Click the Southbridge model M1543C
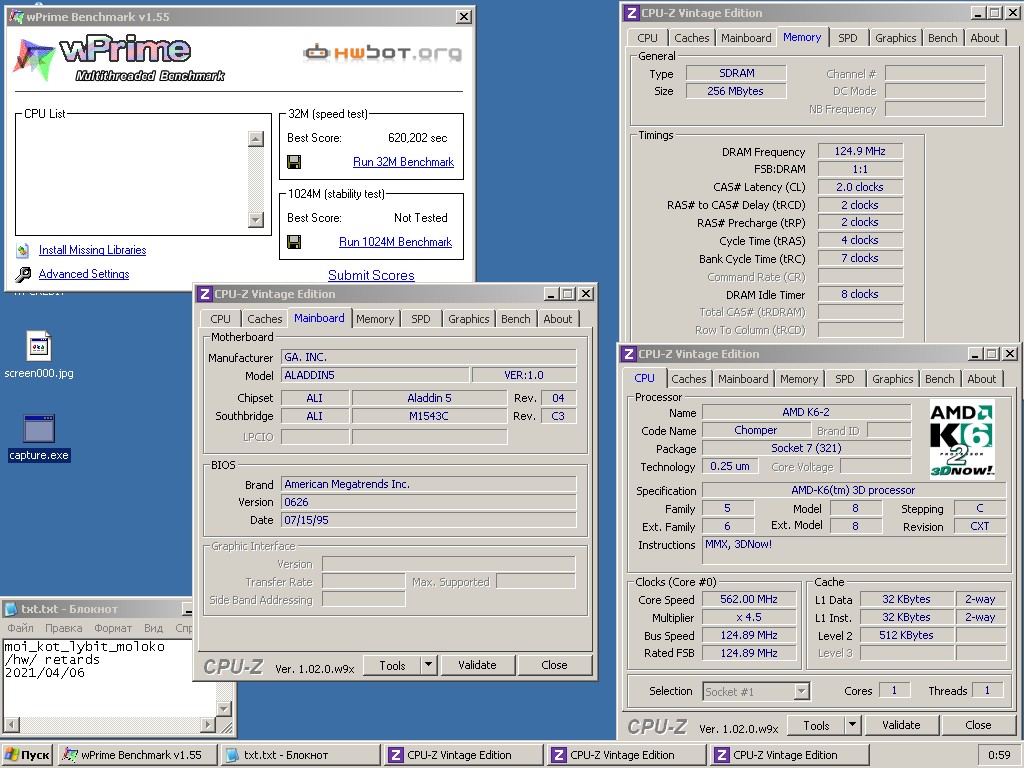The width and height of the screenshot is (1024, 768). pos(429,416)
